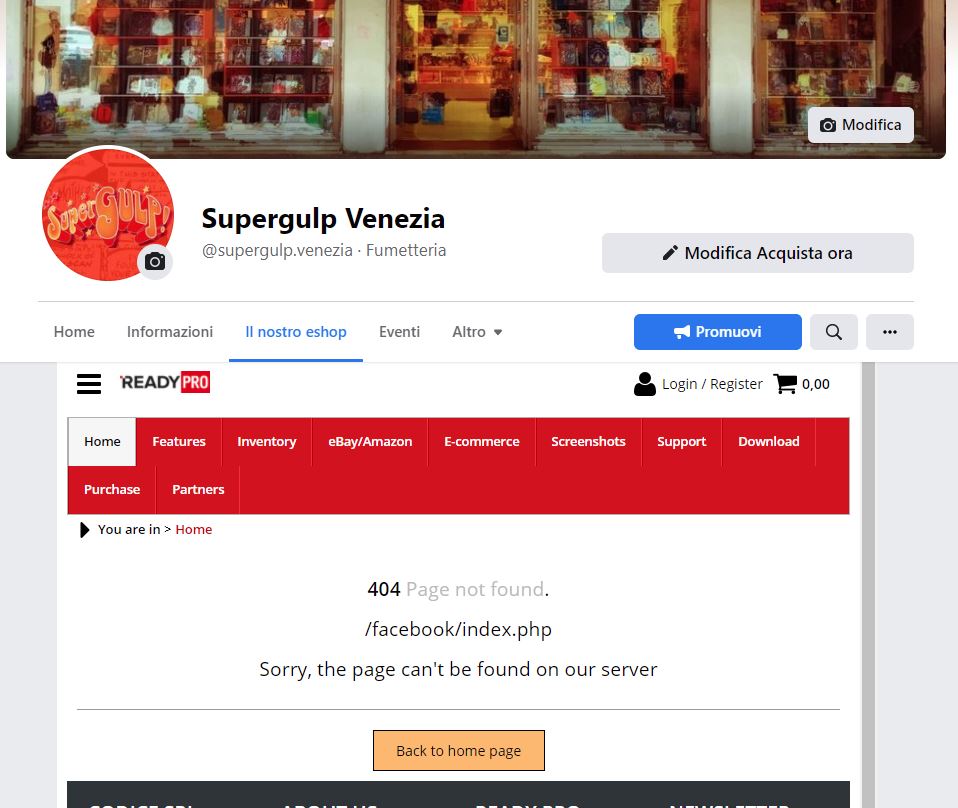The width and height of the screenshot is (958, 808).
Task: Click the user profile icon near Login
Action: pyautogui.click(x=645, y=384)
